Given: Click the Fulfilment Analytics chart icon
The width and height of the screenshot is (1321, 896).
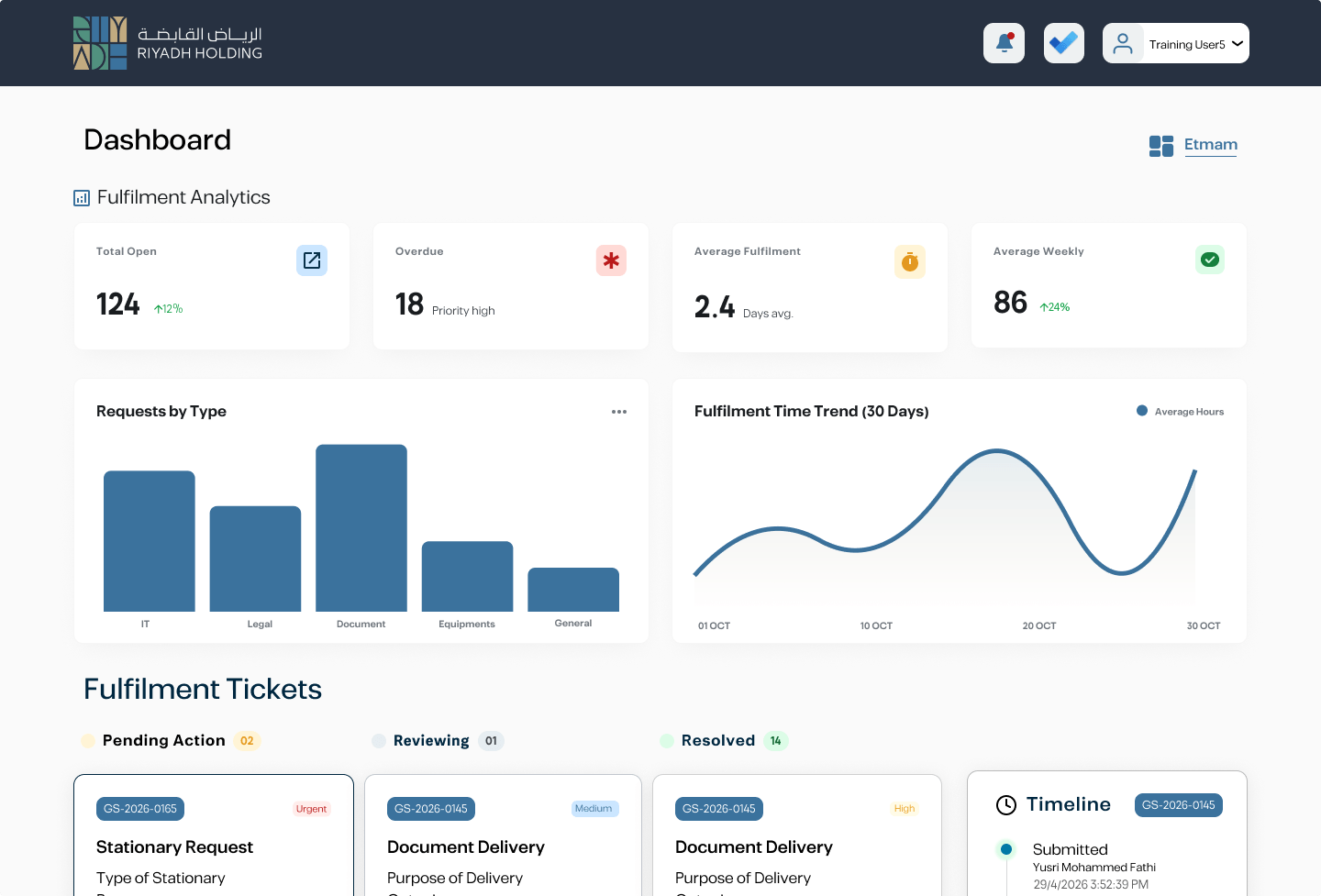Looking at the screenshot, I should 82,198.
